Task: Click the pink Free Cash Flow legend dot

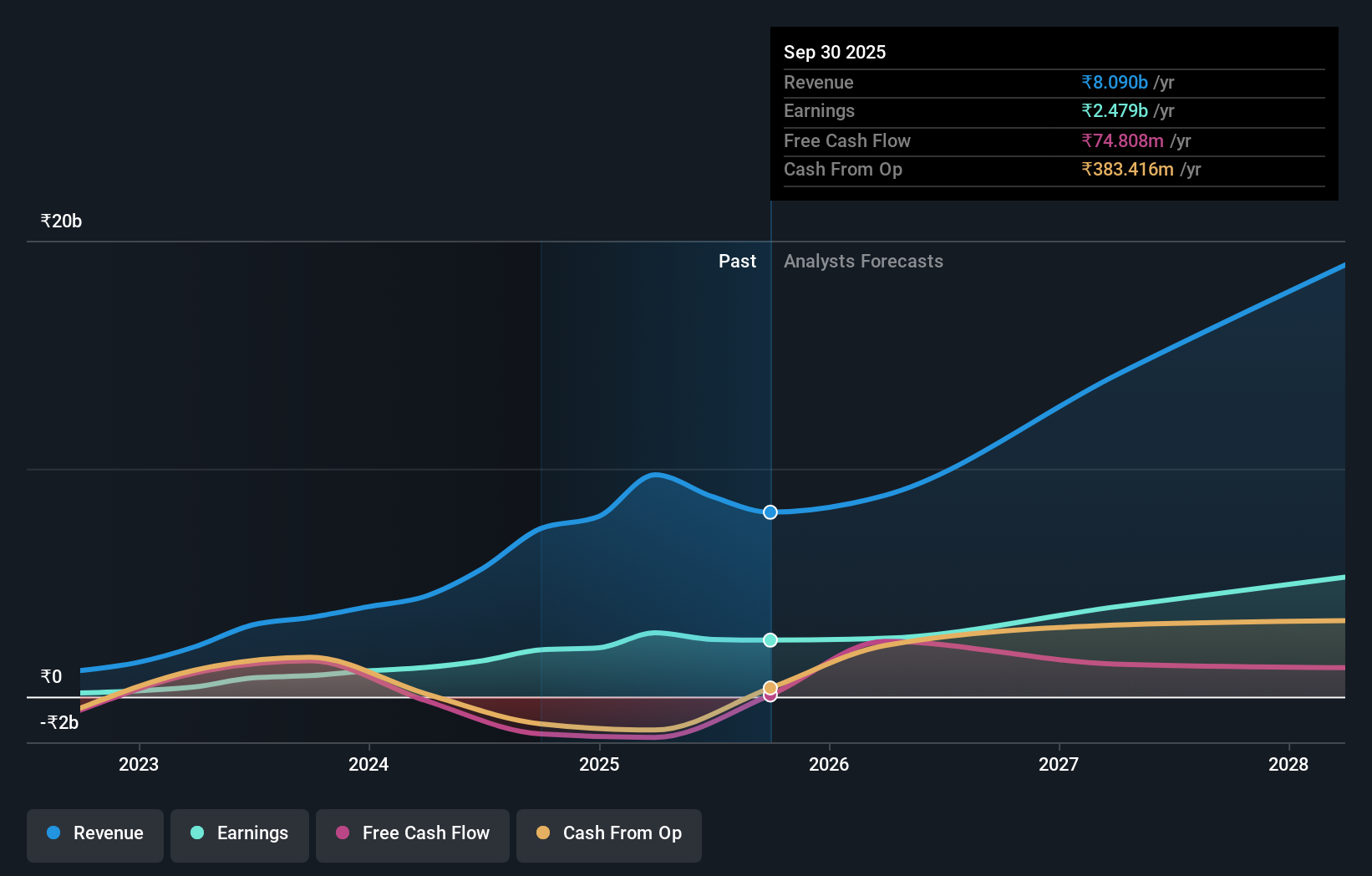Action: pos(342,833)
